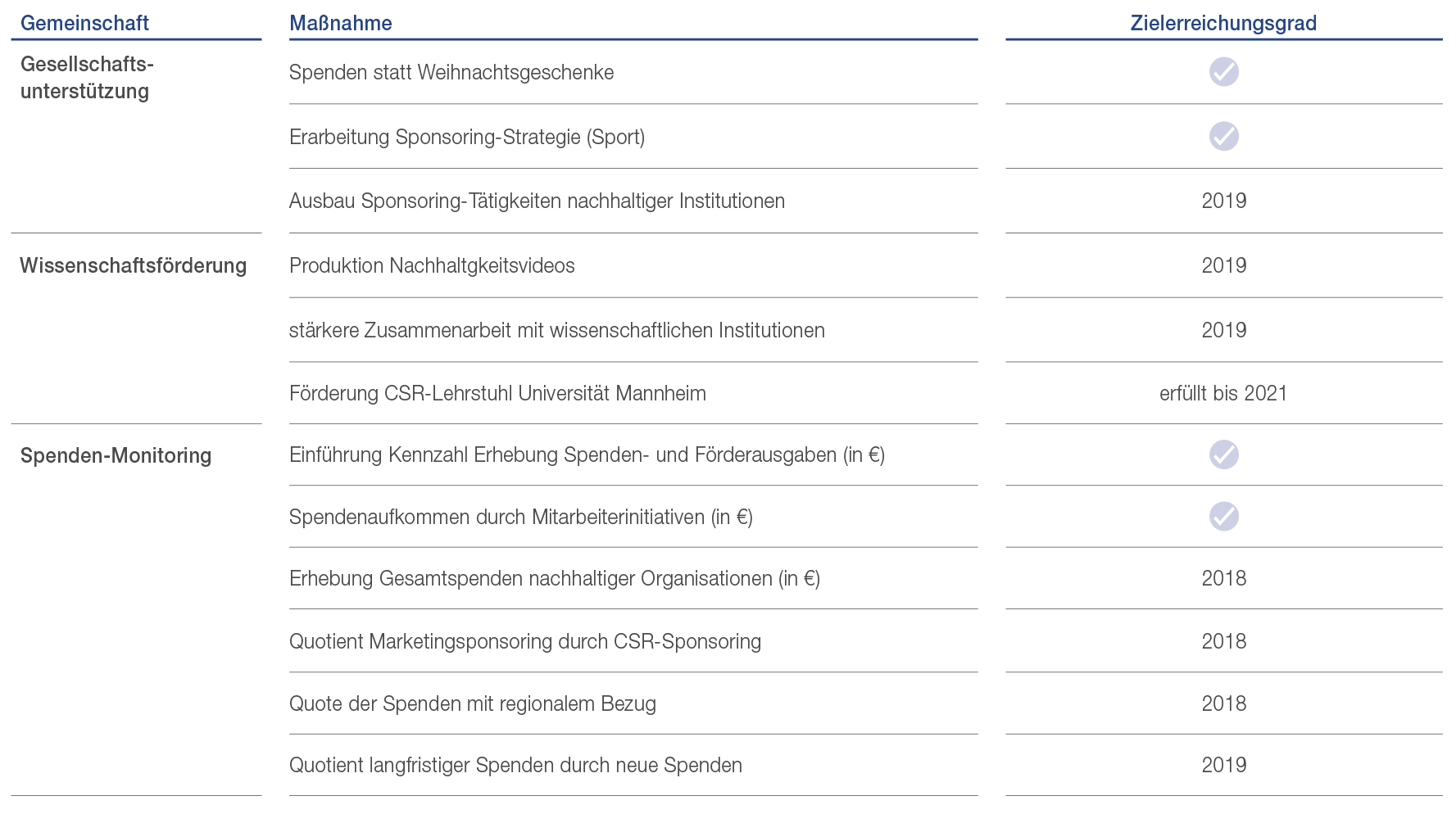Viewport: 1456px width, 814px height.
Task: Click text Spenden statt Weihnachtsgeschenke
Action: pos(451,72)
